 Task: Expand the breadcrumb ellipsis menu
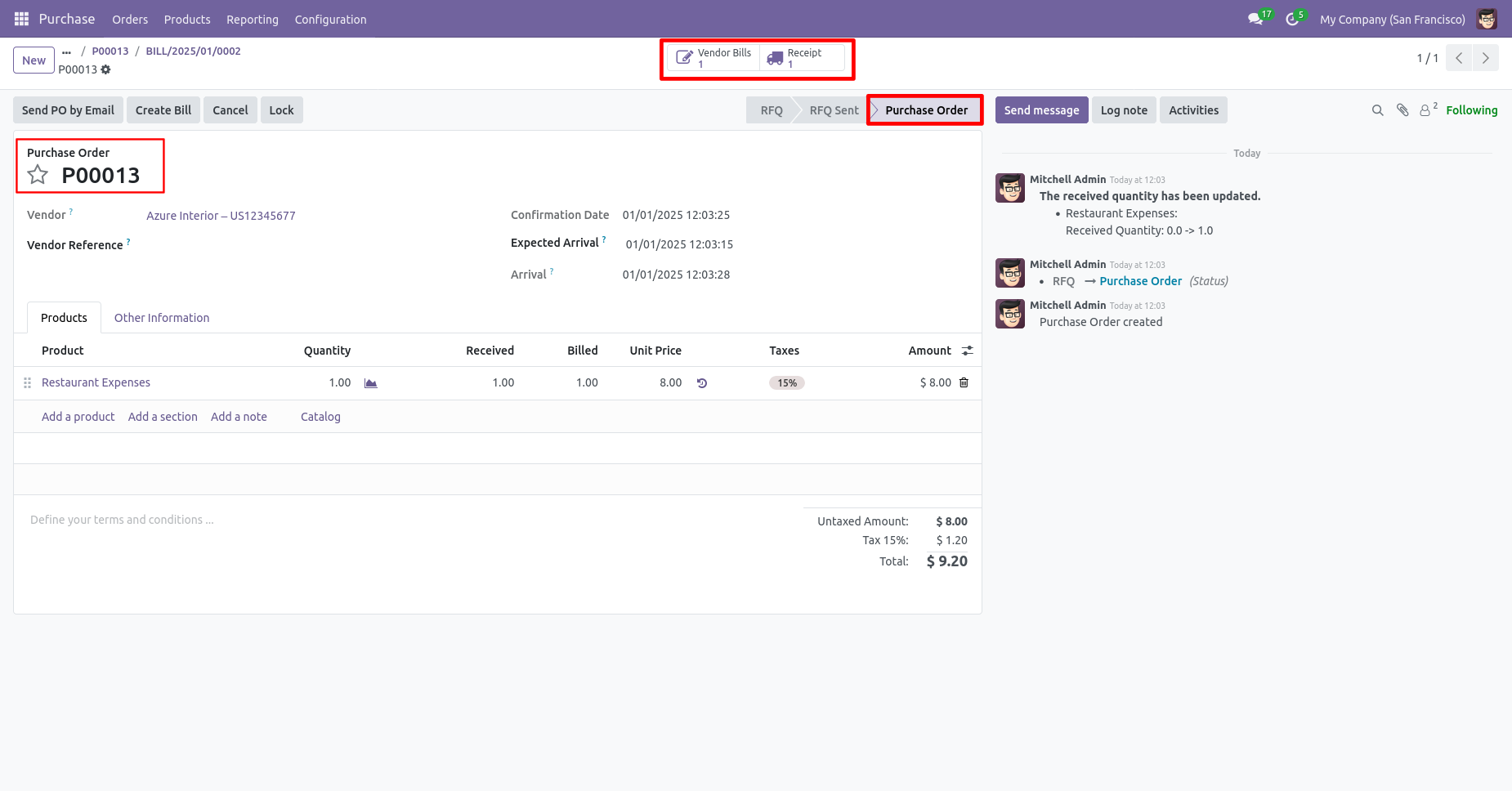pos(67,51)
